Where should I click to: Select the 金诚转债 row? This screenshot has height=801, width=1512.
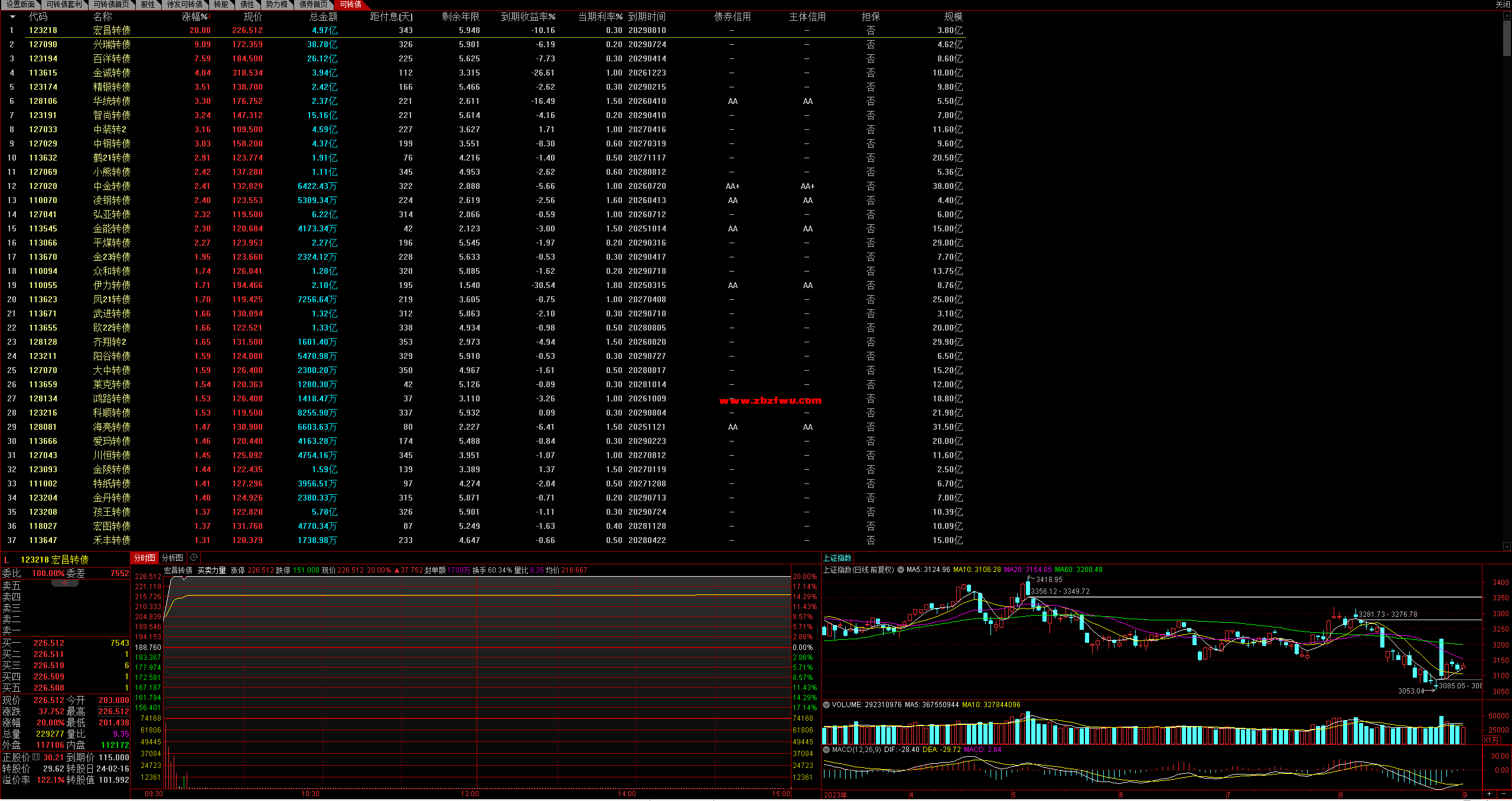pos(484,73)
